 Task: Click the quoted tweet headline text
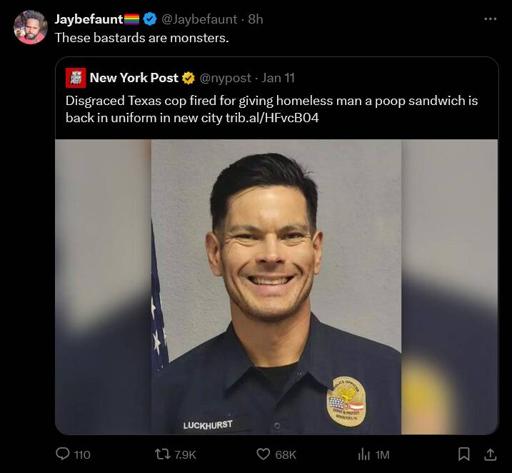(272, 109)
